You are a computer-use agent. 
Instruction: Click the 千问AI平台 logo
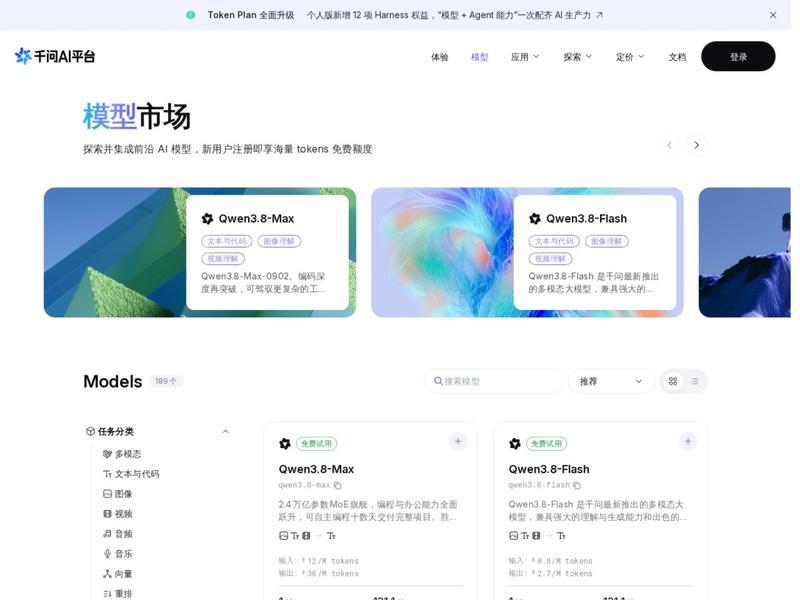coord(55,56)
